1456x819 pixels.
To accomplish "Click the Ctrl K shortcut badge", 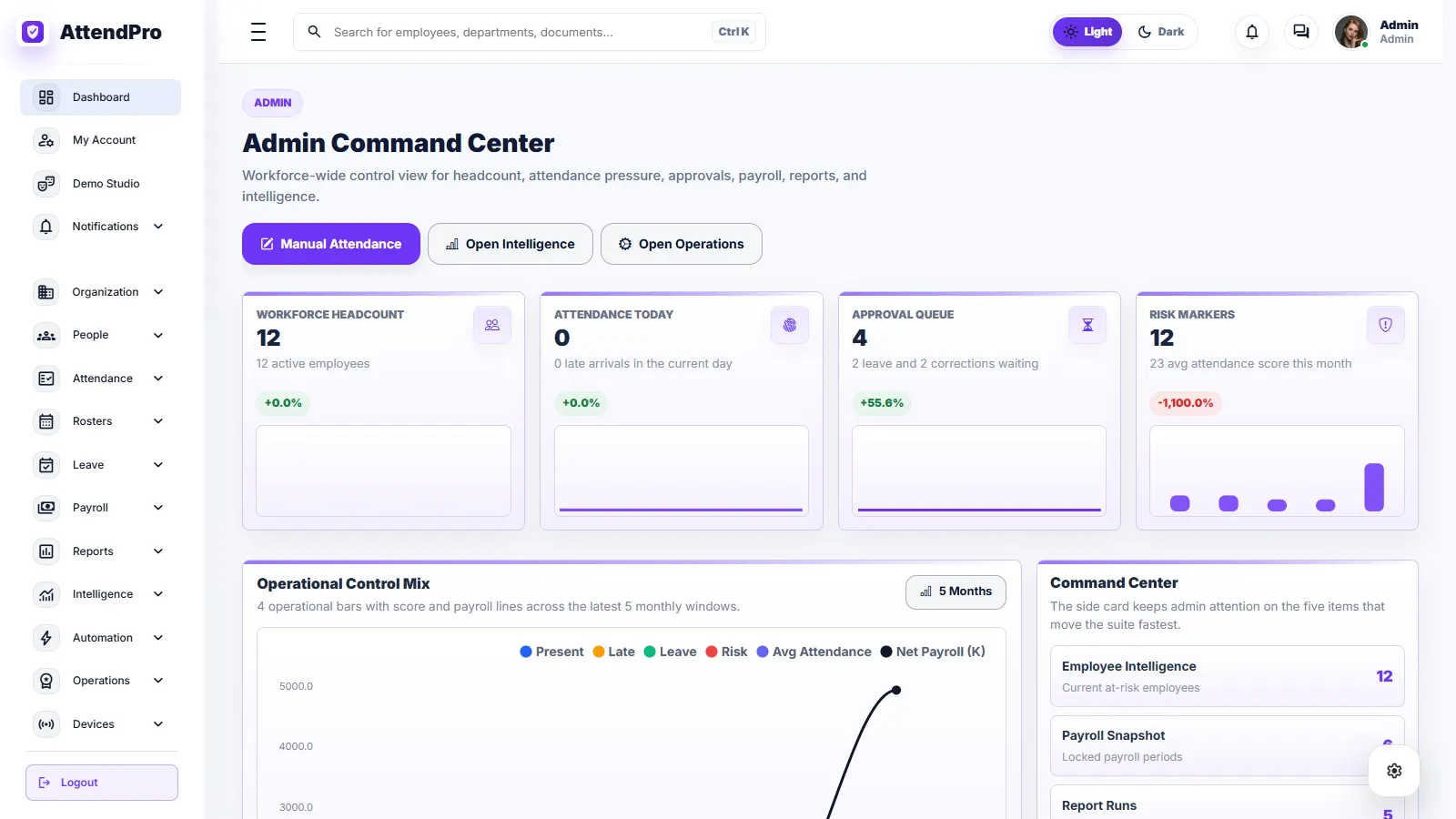I will click(733, 32).
